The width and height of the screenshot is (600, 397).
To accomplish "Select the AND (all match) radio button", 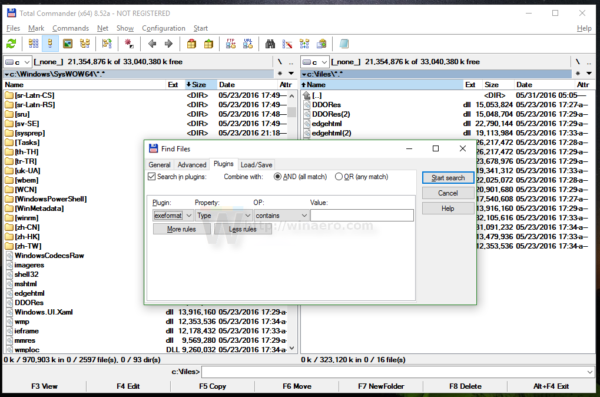I will [277, 176].
